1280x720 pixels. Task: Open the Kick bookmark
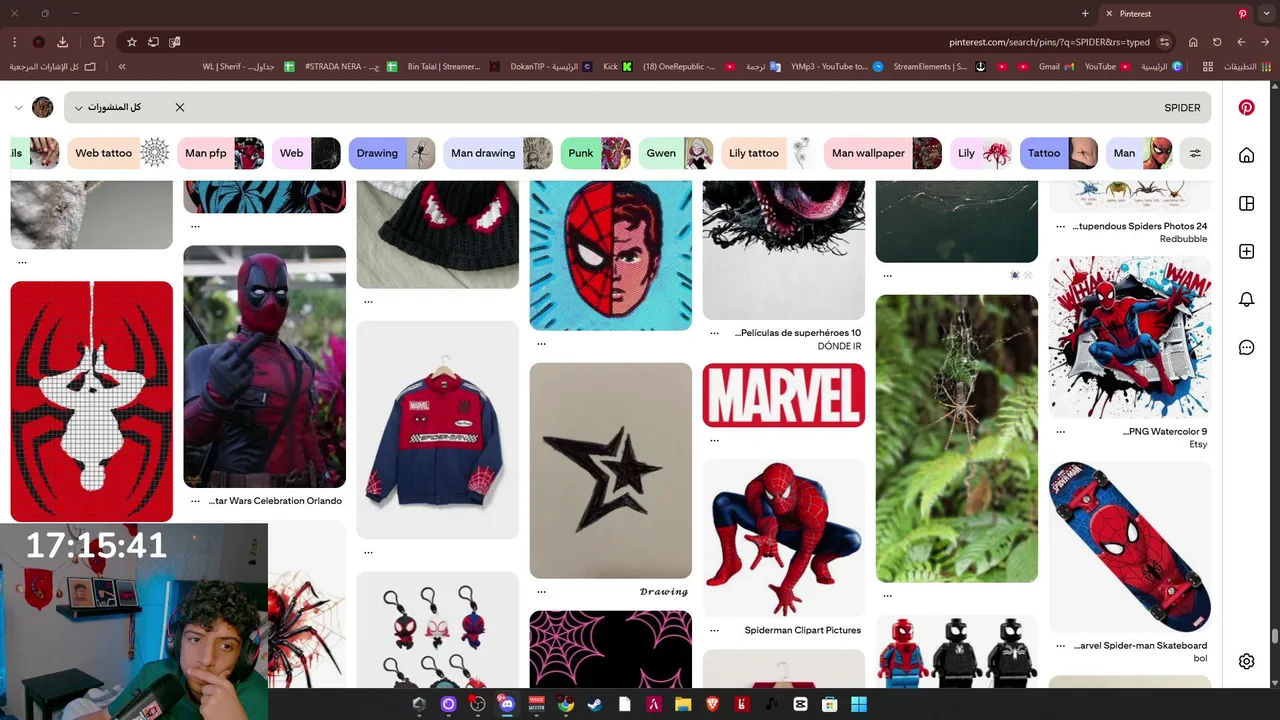(617, 67)
